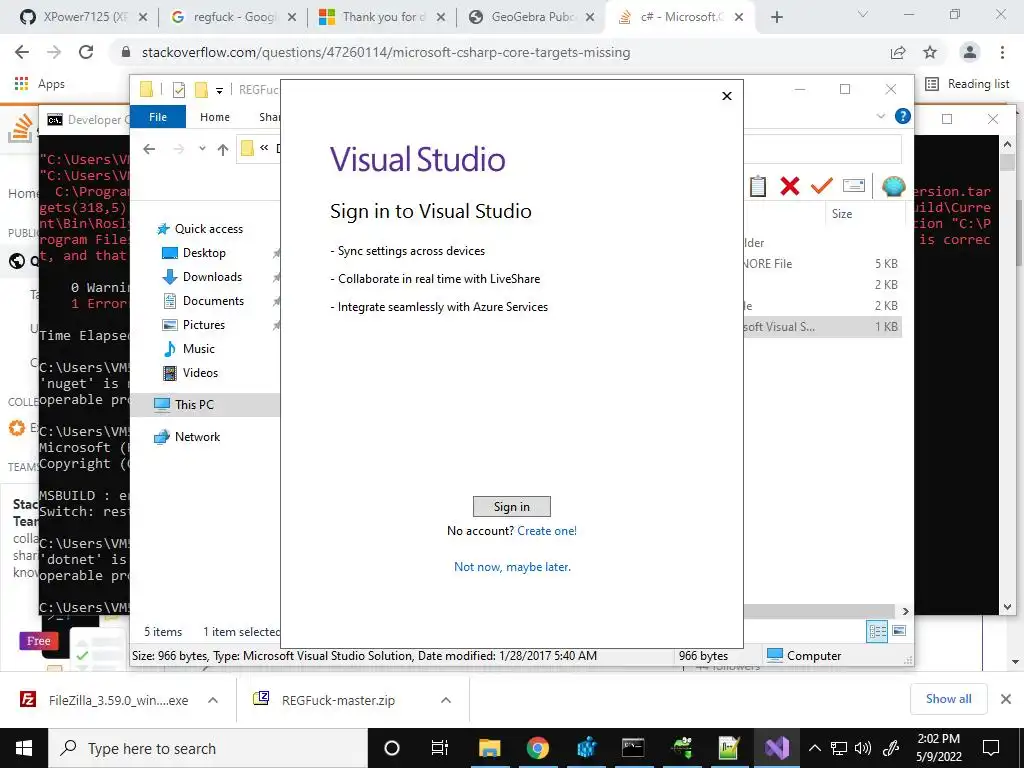The image size is (1024, 768).
Task: Open Videos folder in navigation pane
Action: tap(200, 373)
